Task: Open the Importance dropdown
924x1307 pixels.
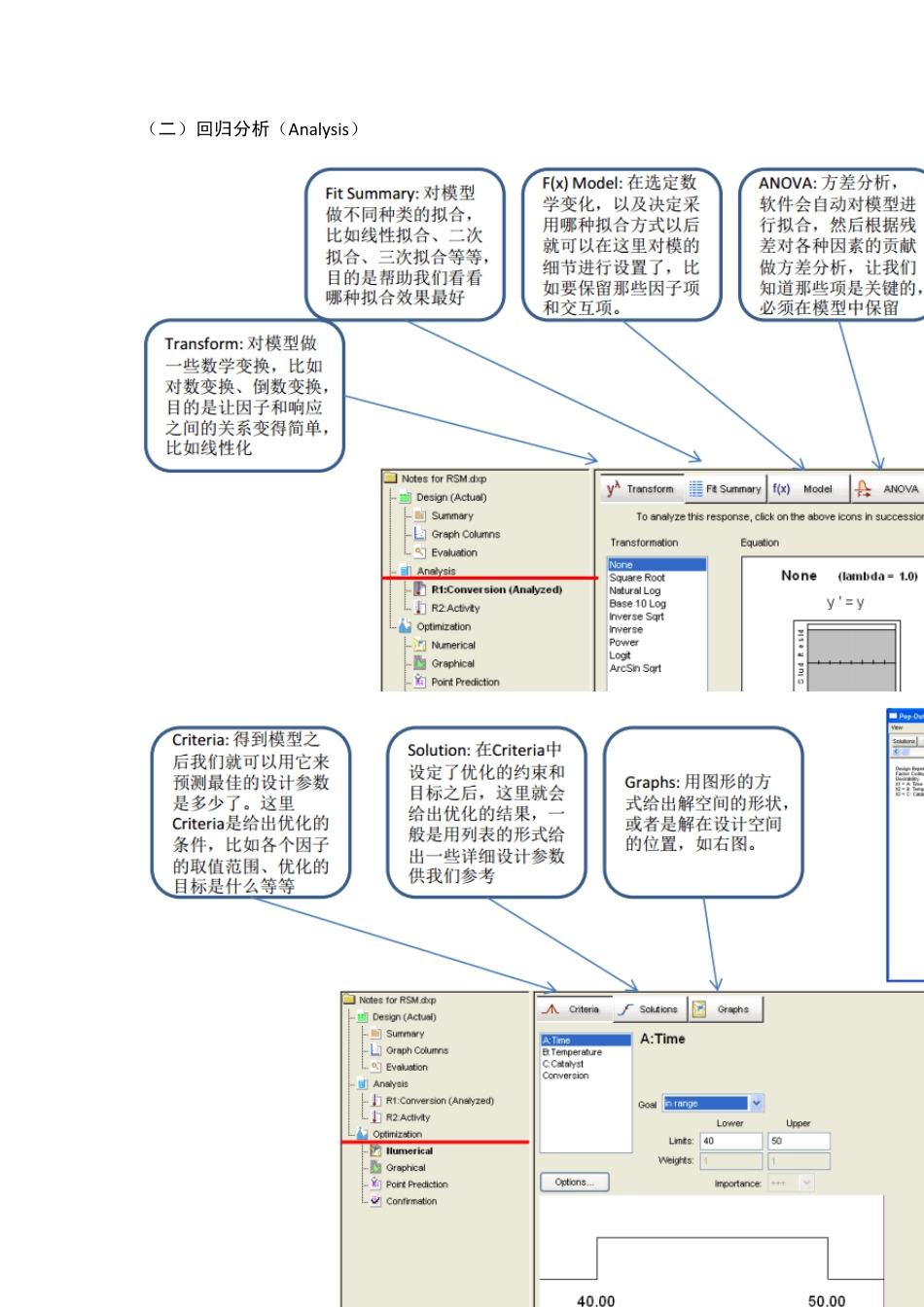Action: [x=791, y=1183]
